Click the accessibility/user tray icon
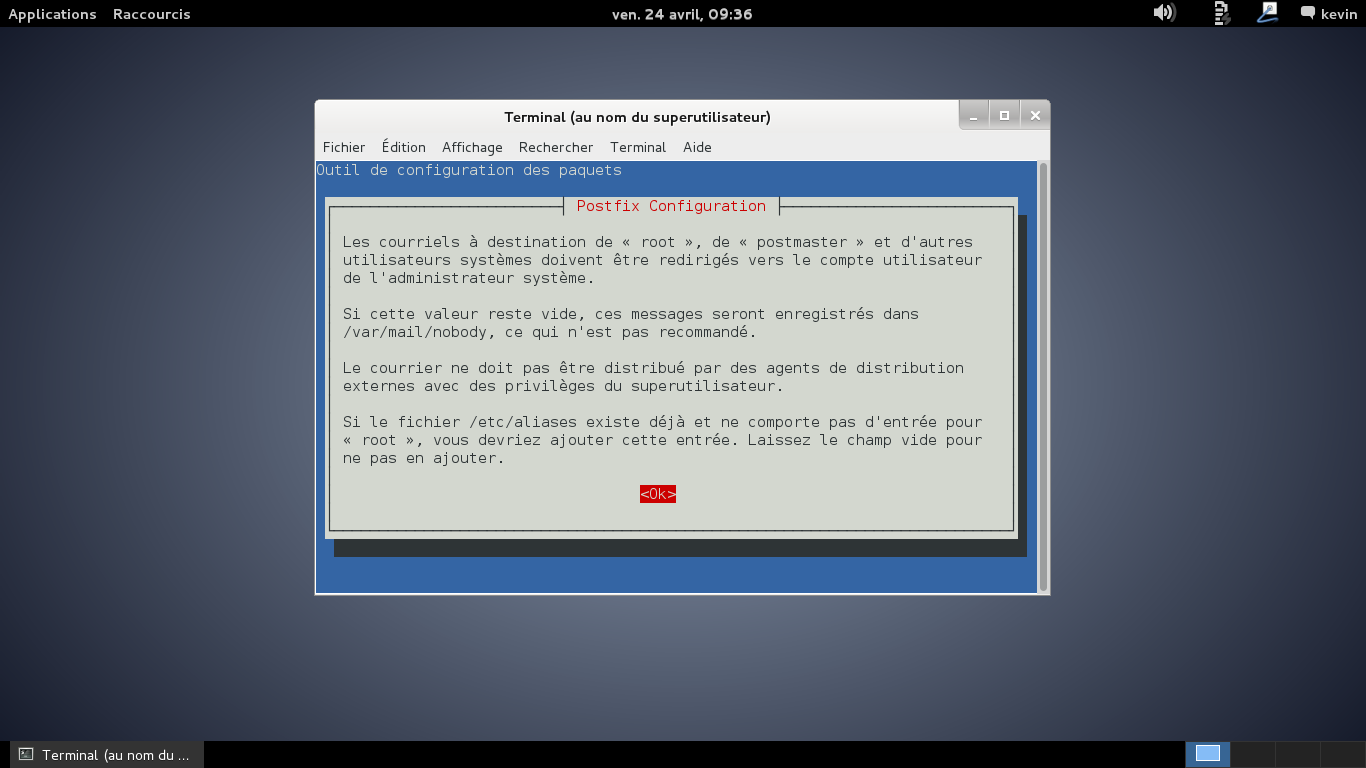Viewport: 1366px width, 768px height. pos(1268,13)
